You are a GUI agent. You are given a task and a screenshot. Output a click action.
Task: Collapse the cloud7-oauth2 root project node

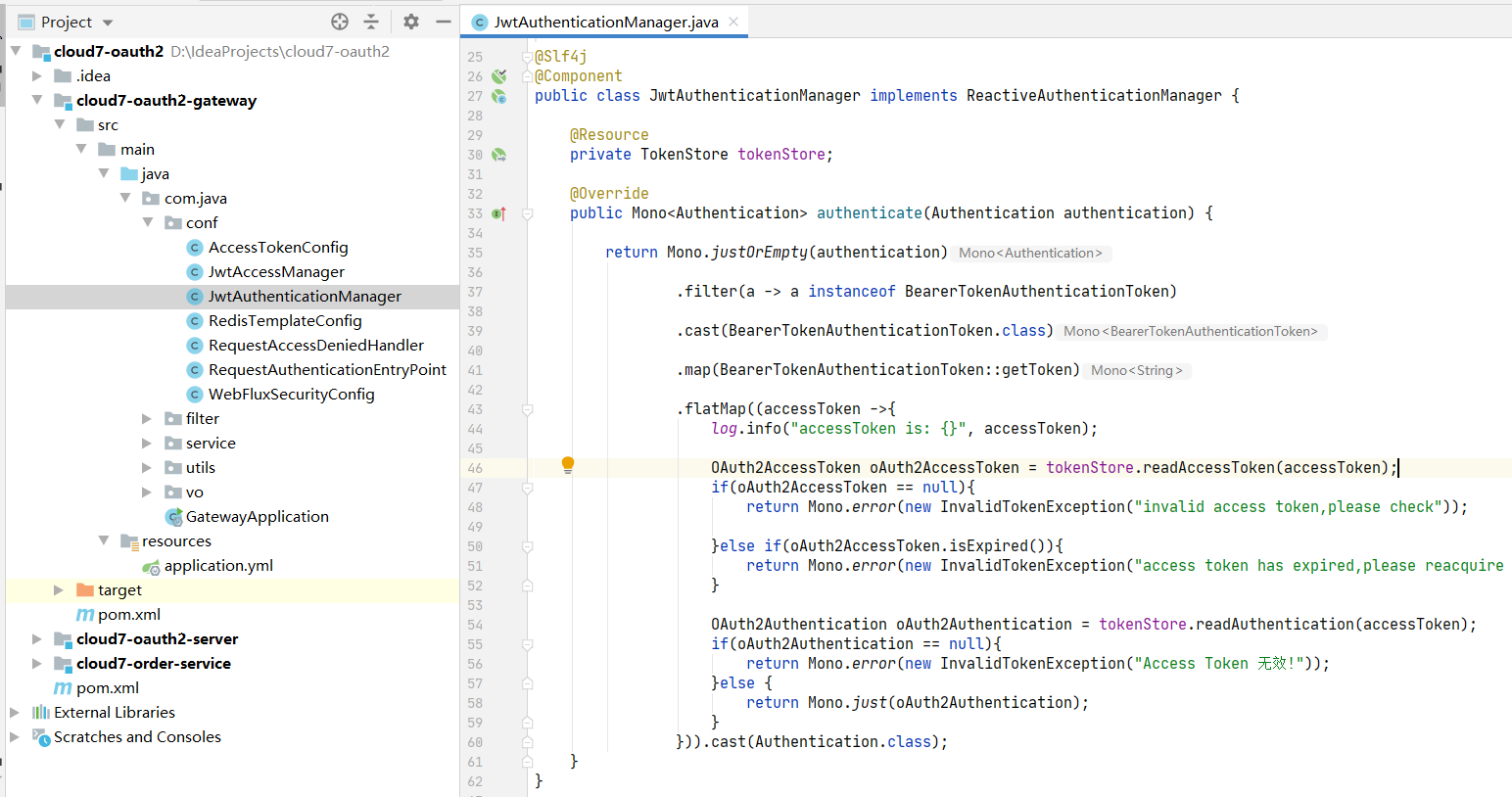pos(16,51)
